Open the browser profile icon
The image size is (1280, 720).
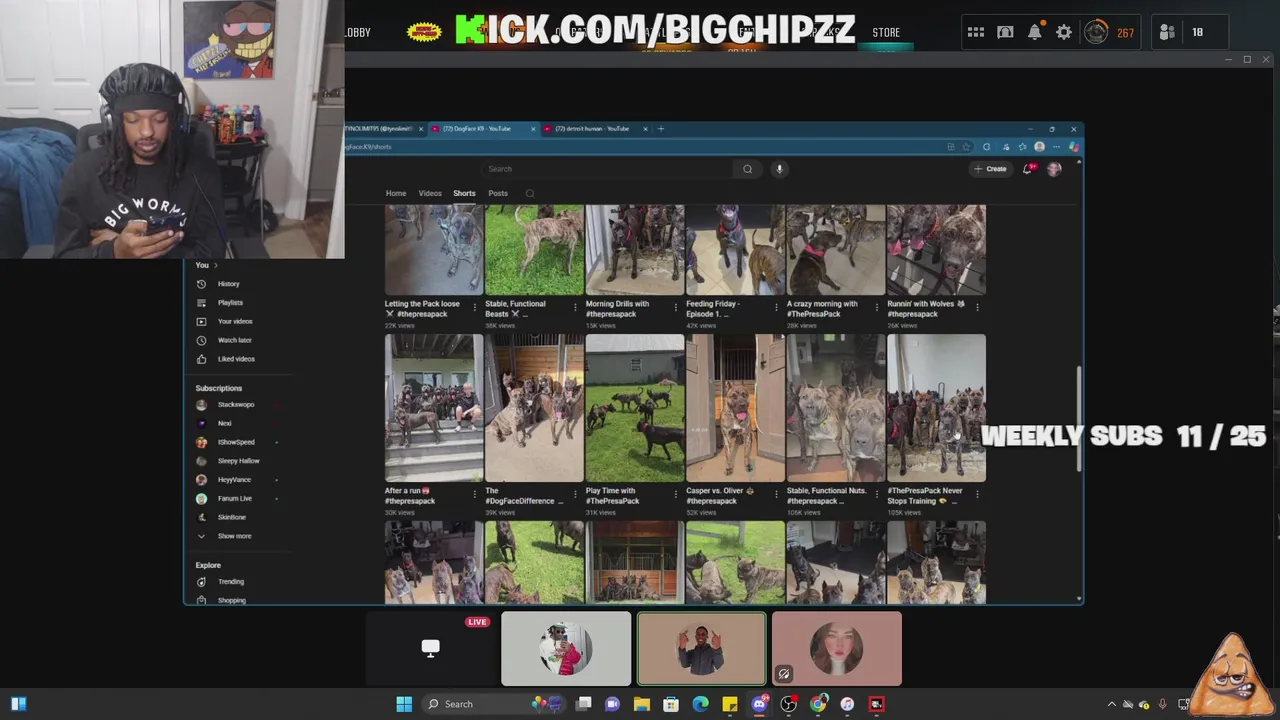1039,147
